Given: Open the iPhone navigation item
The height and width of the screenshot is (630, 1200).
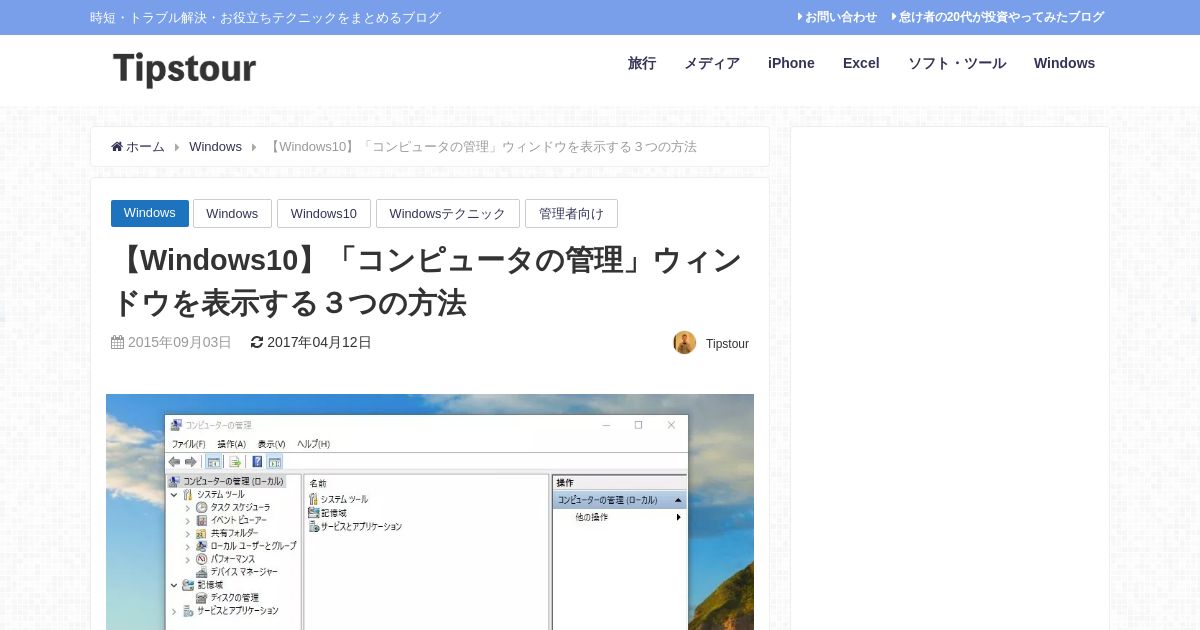Looking at the screenshot, I should 791,63.
